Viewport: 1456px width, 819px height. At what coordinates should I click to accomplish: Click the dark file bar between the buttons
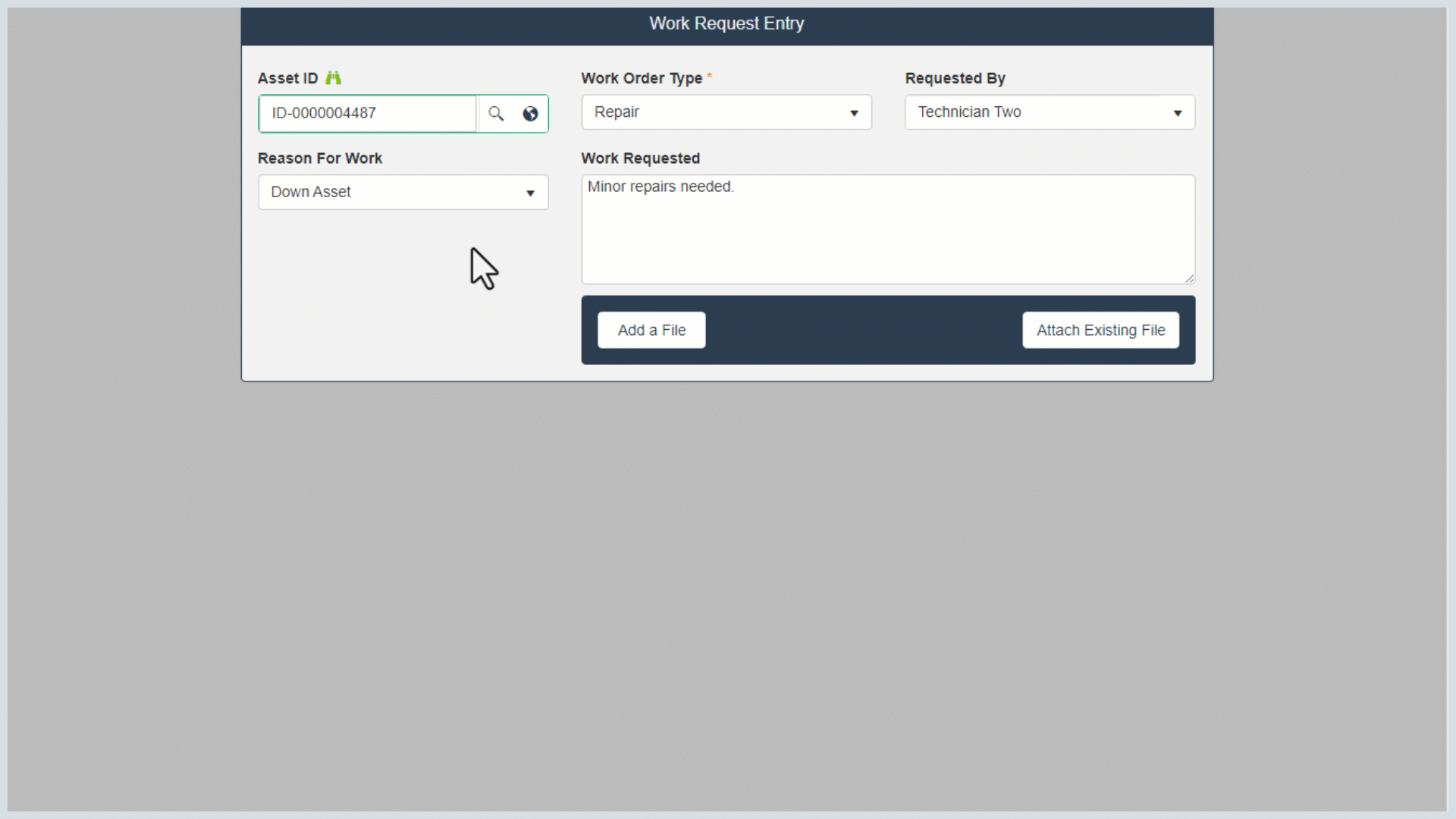pyautogui.click(x=863, y=331)
